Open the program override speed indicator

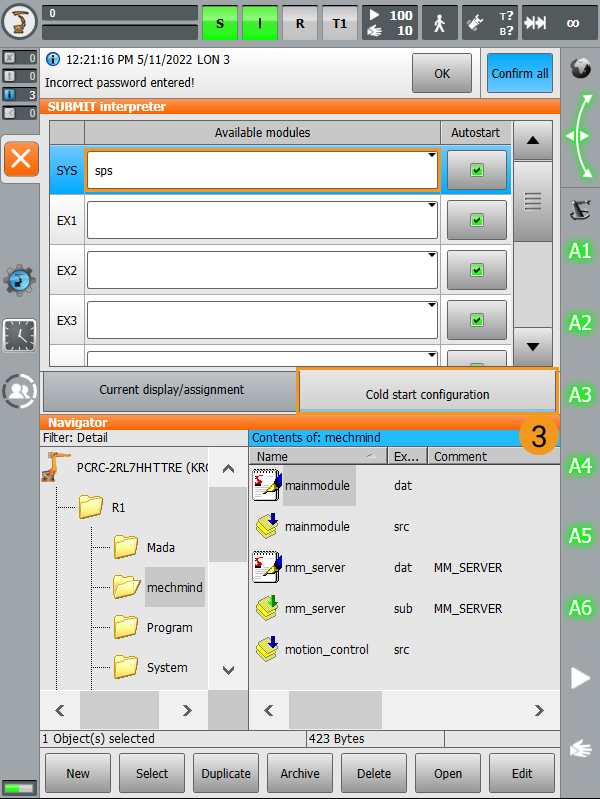(389, 22)
